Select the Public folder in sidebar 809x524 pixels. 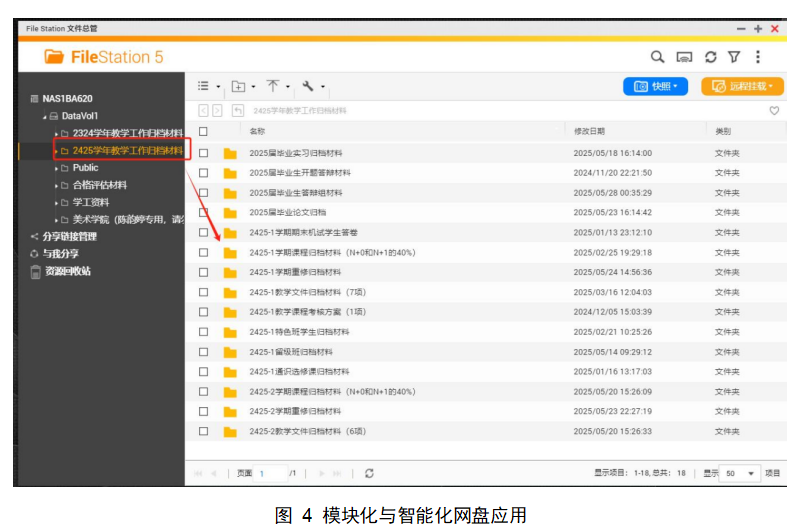pos(86,168)
